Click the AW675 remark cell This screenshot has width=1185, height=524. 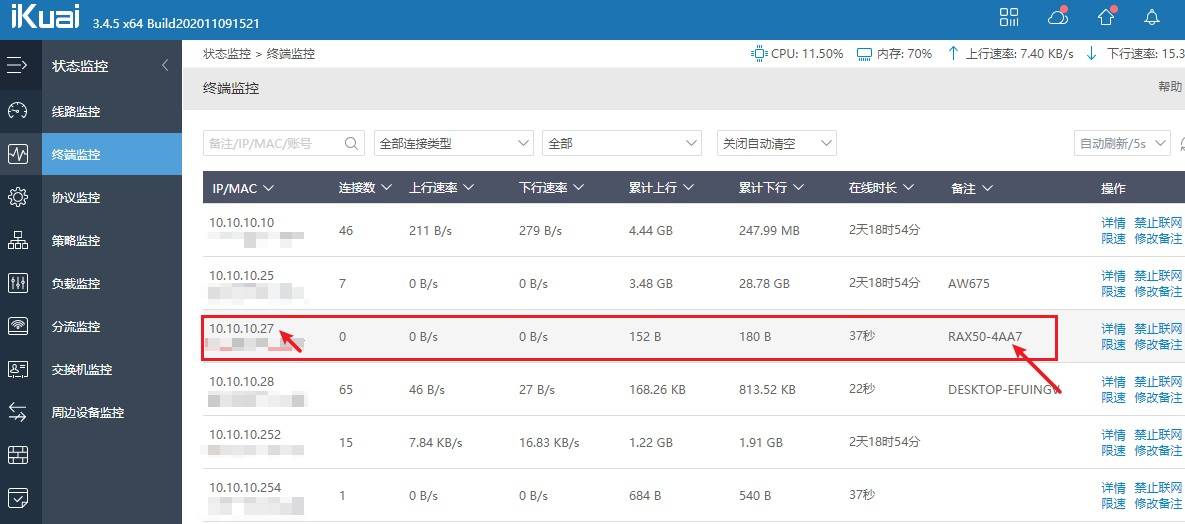tap(968, 284)
